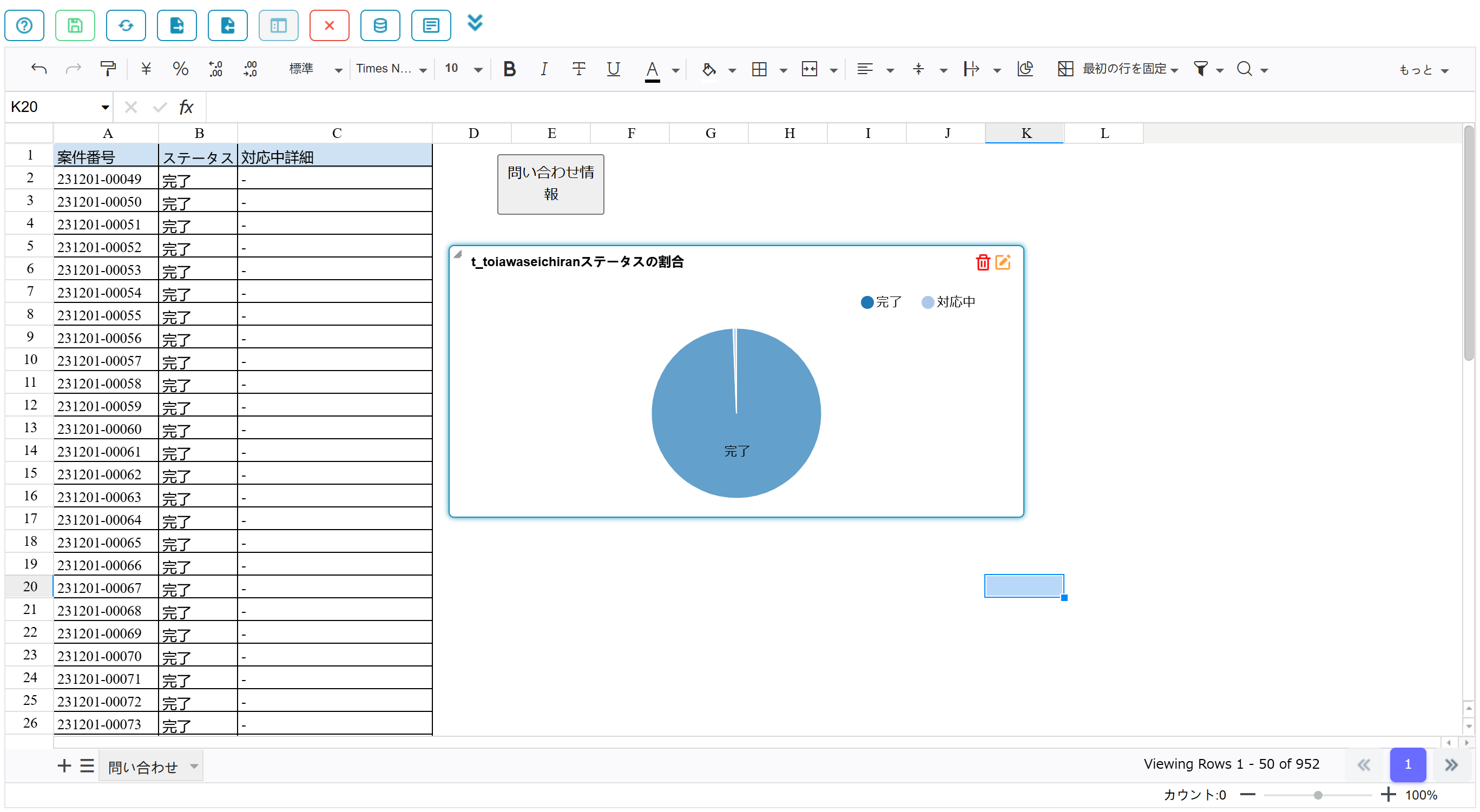Go to previous page double arrow
This screenshot has height=812, width=1480.
(x=1363, y=764)
